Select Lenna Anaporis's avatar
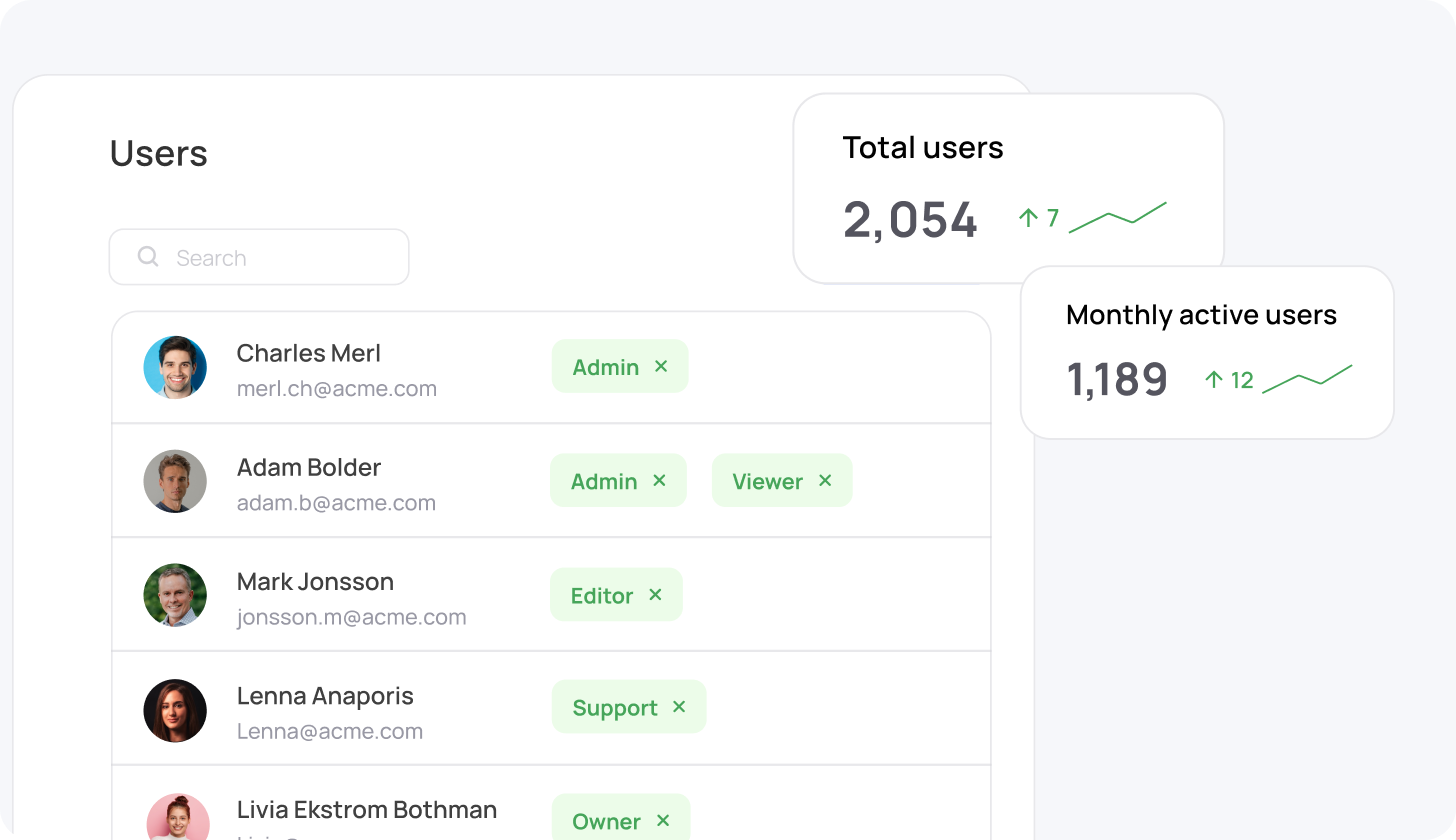The height and width of the screenshot is (840, 1456). click(175, 710)
